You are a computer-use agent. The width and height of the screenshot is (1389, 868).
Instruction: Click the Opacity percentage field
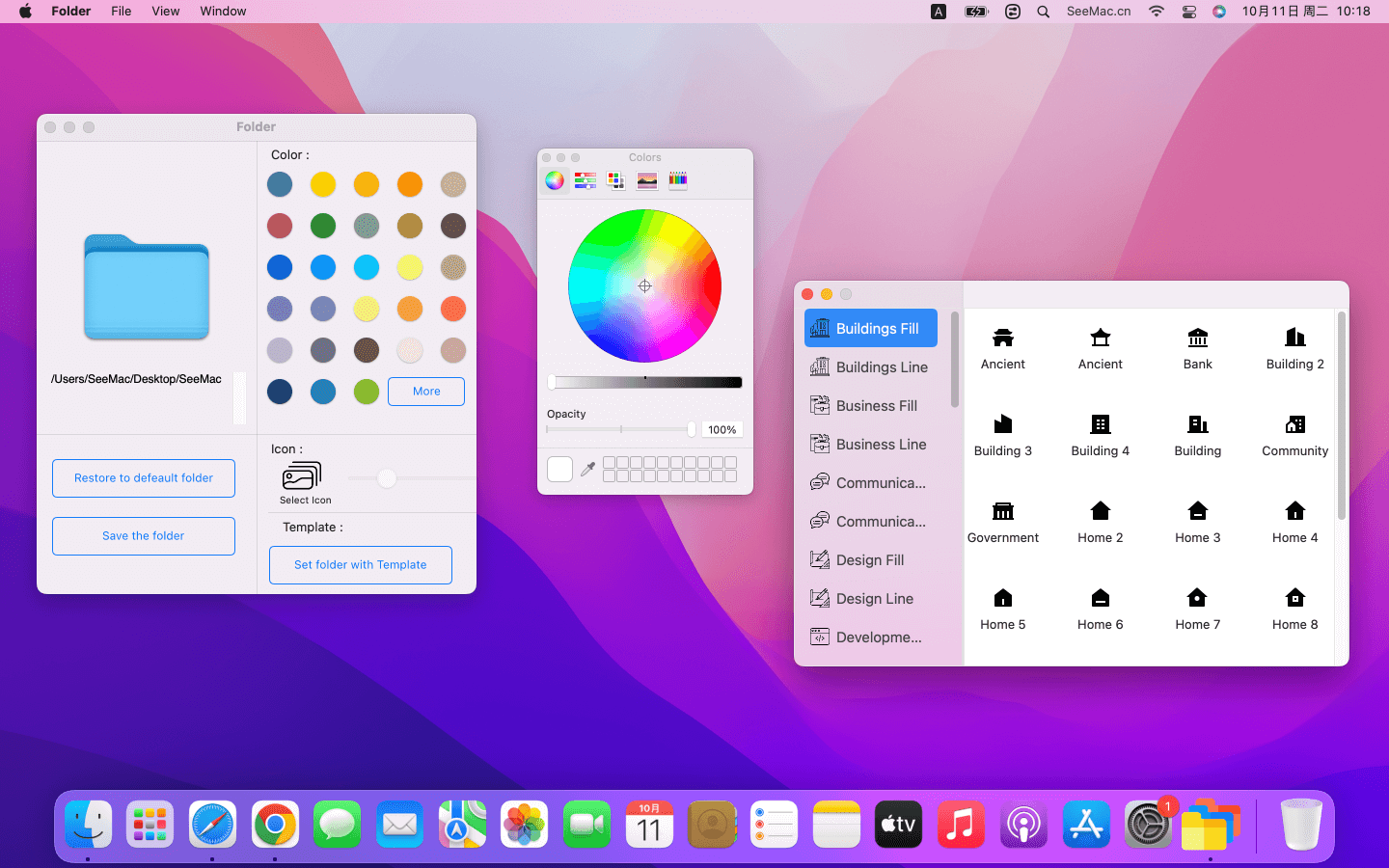[722, 430]
